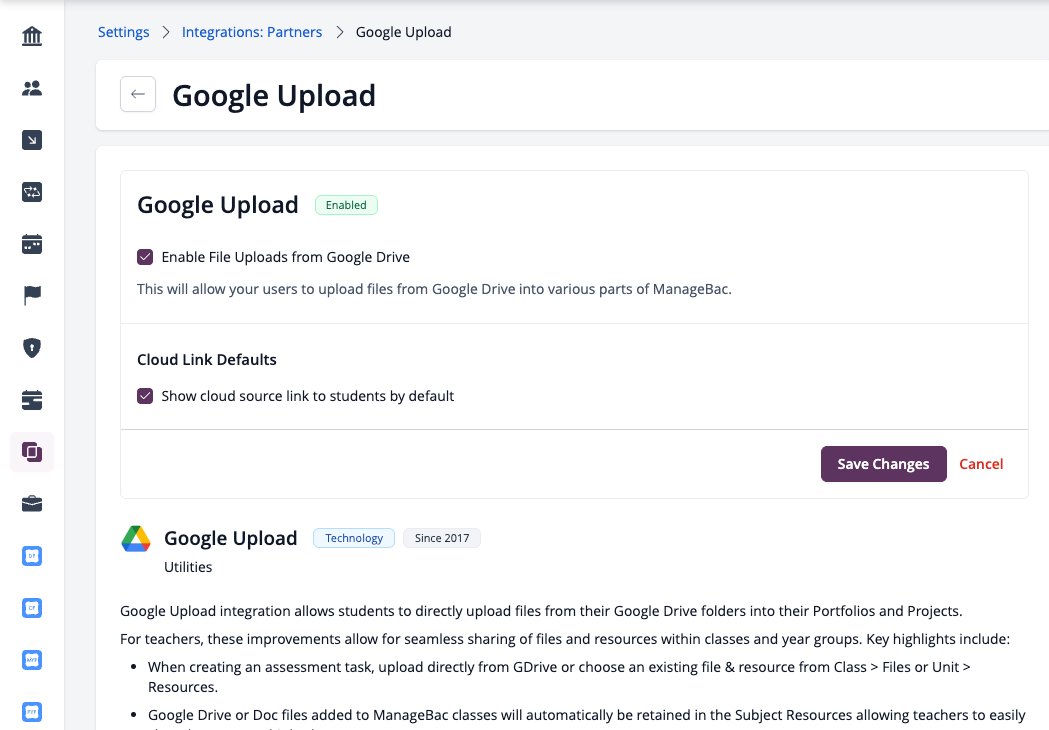Image resolution: width=1049 pixels, height=730 pixels.
Task: Open Integrations: Partners breadcrumb link
Action: coord(252,32)
